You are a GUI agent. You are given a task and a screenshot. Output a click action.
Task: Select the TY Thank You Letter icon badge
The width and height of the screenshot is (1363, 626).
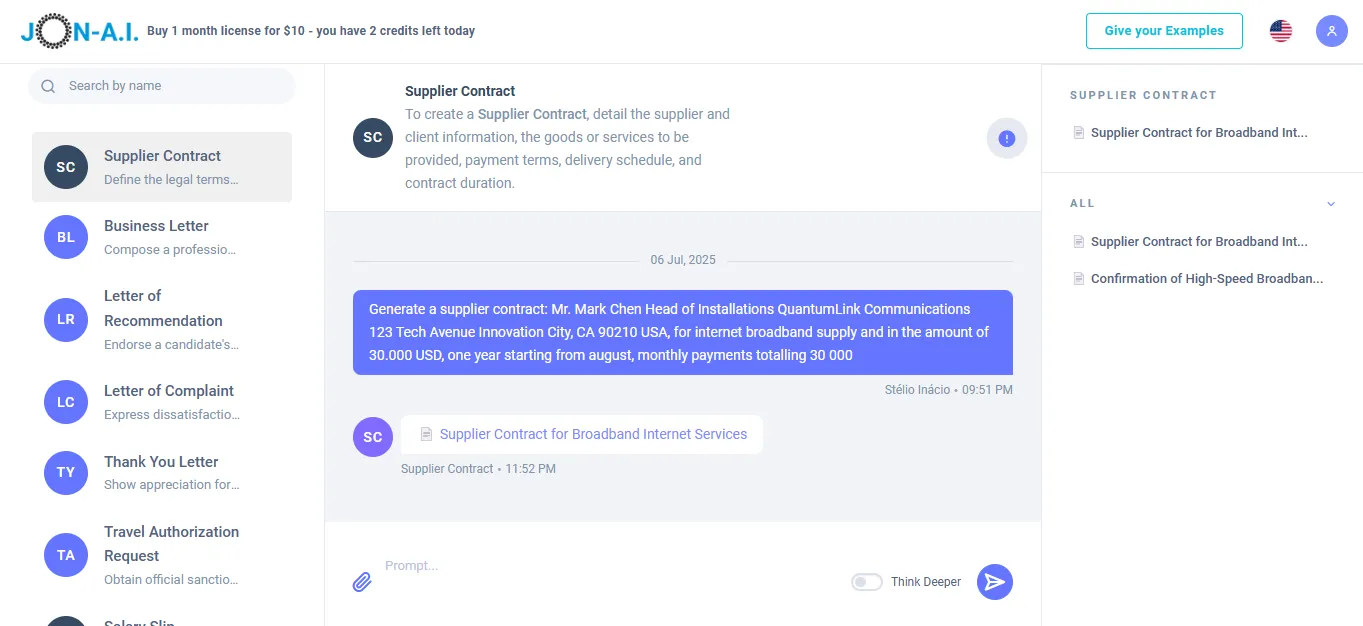(x=65, y=473)
